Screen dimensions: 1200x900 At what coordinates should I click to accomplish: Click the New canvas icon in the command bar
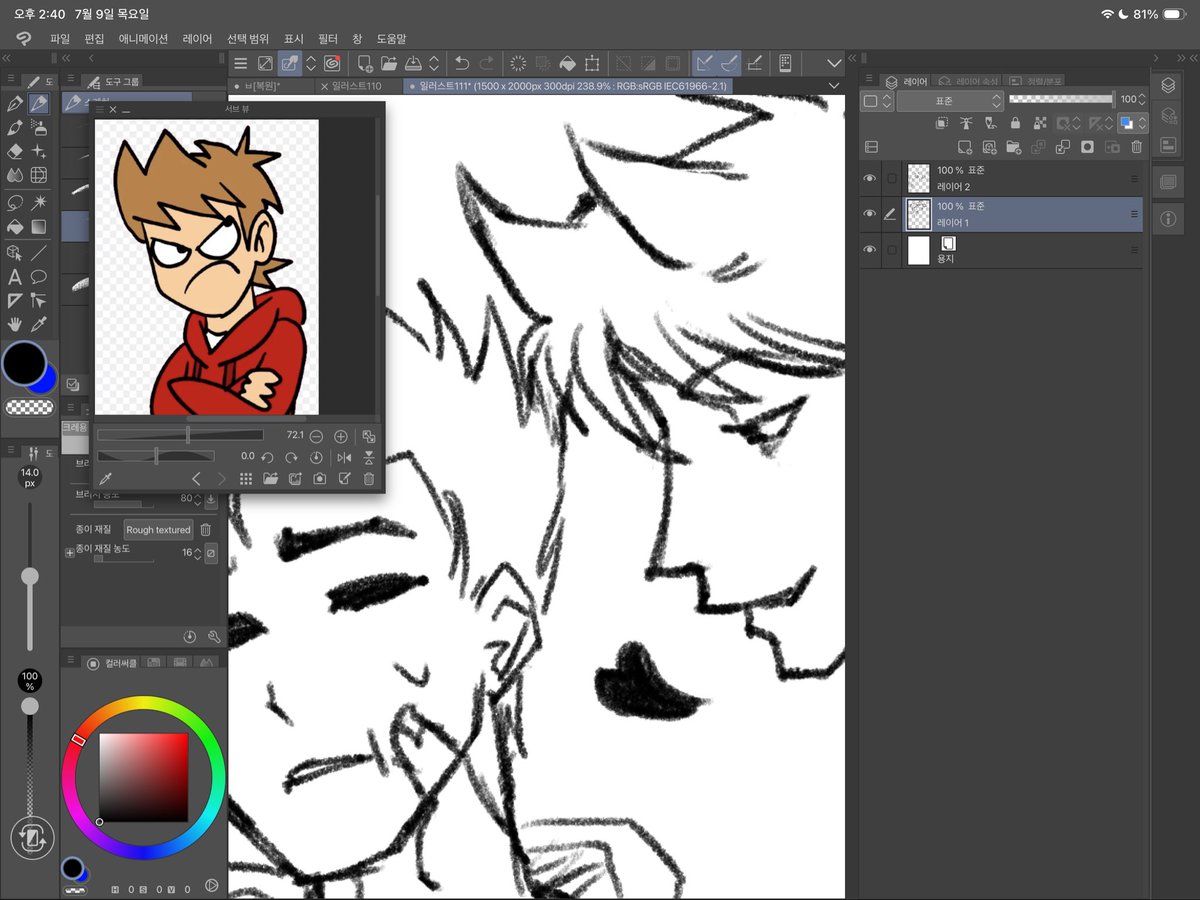366,63
